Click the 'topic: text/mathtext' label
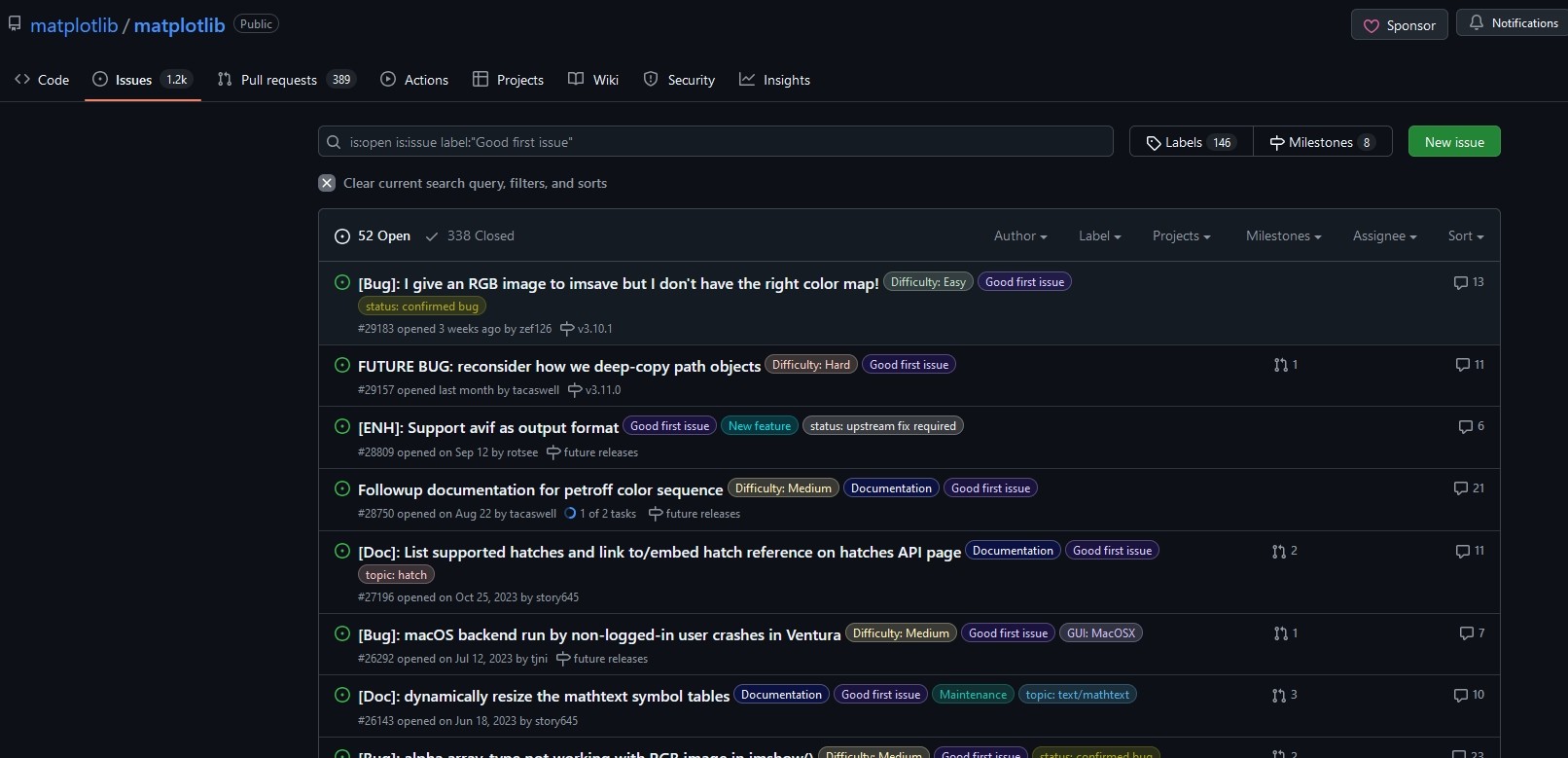1568x758 pixels. [x=1078, y=695]
